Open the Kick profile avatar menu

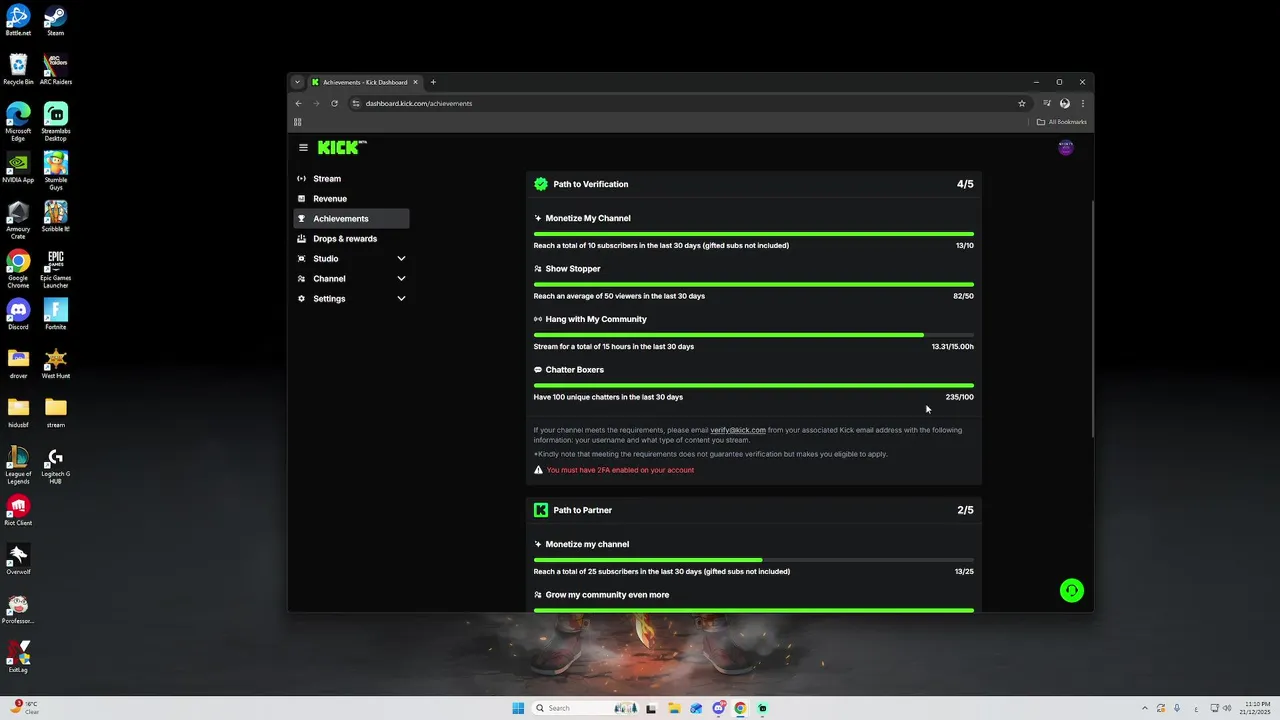click(x=1066, y=147)
